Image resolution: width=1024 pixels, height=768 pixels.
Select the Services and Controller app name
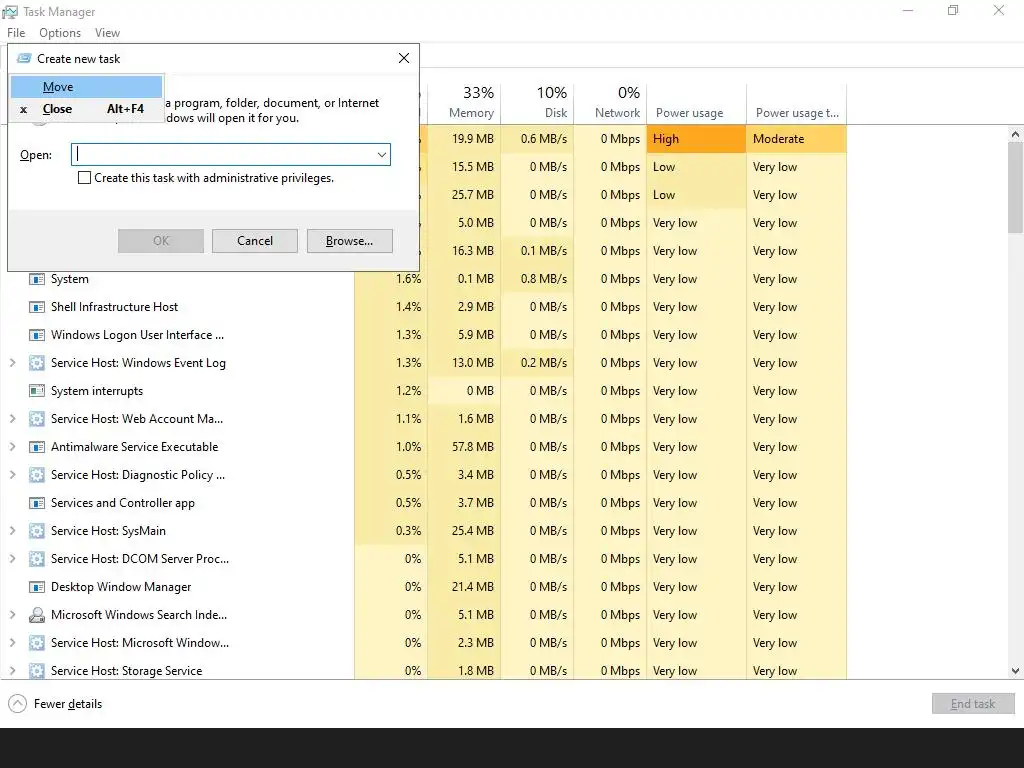pos(123,504)
